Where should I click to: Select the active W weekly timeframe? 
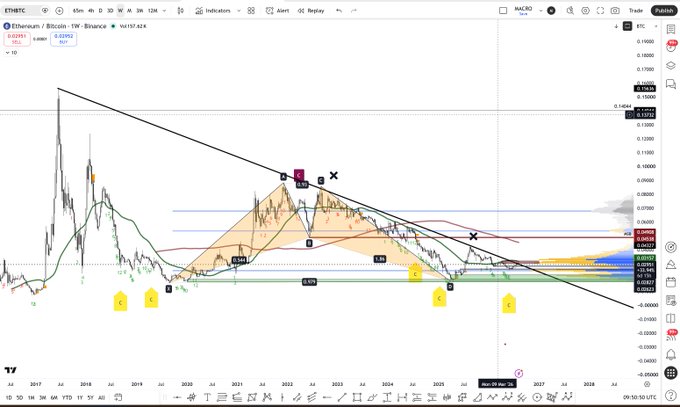pyautogui.click(x=120, y=10)
